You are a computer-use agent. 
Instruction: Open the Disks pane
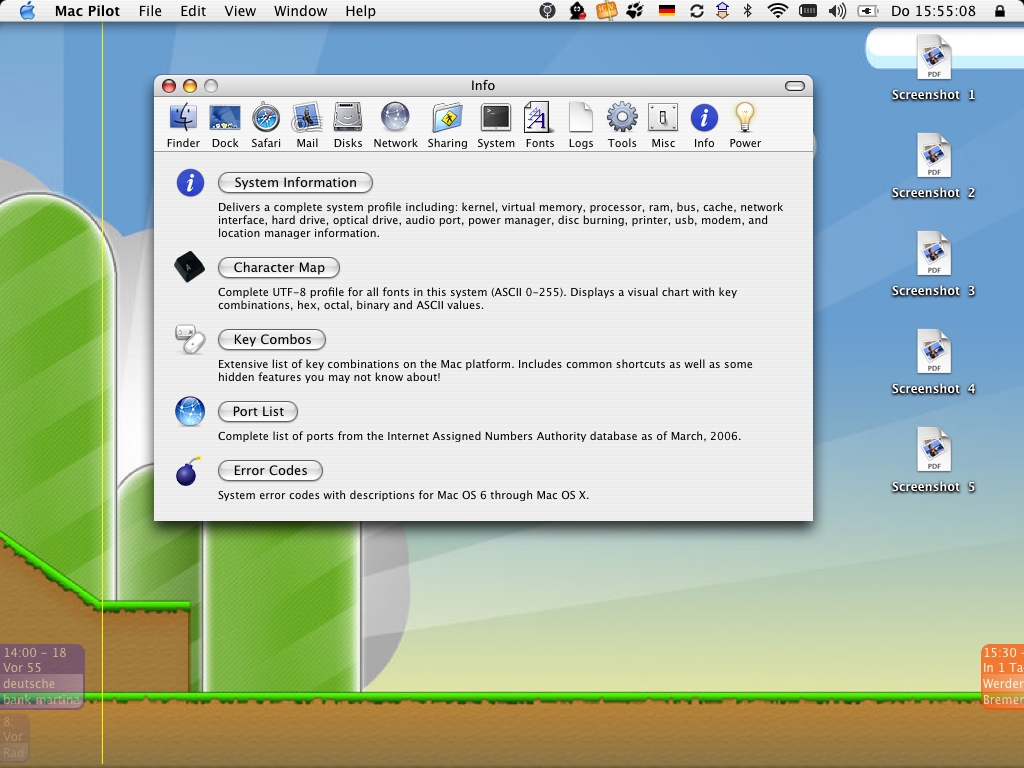coord(347,125)
